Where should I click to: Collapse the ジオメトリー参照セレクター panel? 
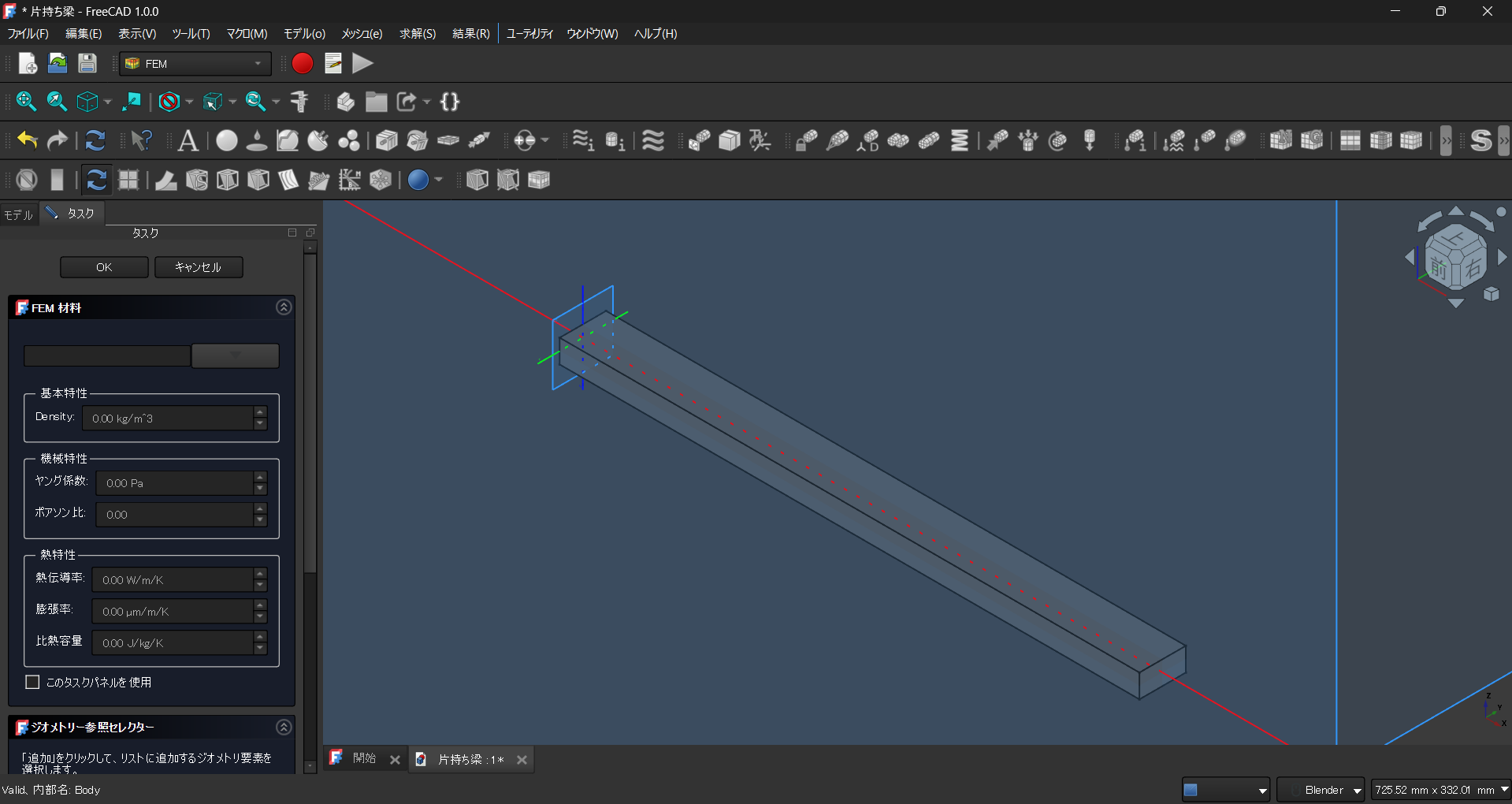tap(284, 727)
